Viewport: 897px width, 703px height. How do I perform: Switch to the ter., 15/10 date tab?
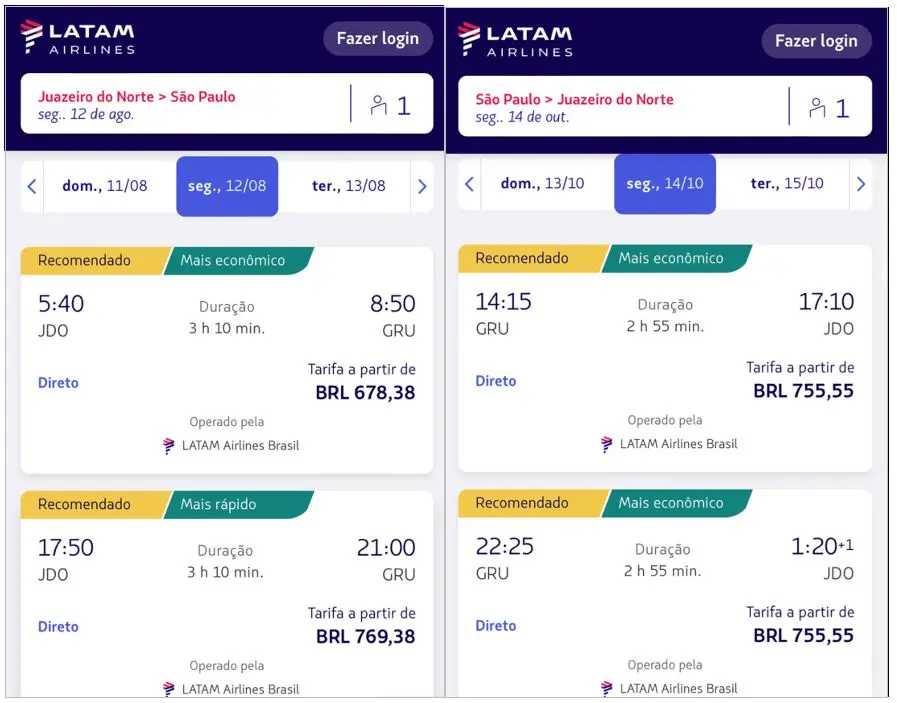[x=787, y=184]
